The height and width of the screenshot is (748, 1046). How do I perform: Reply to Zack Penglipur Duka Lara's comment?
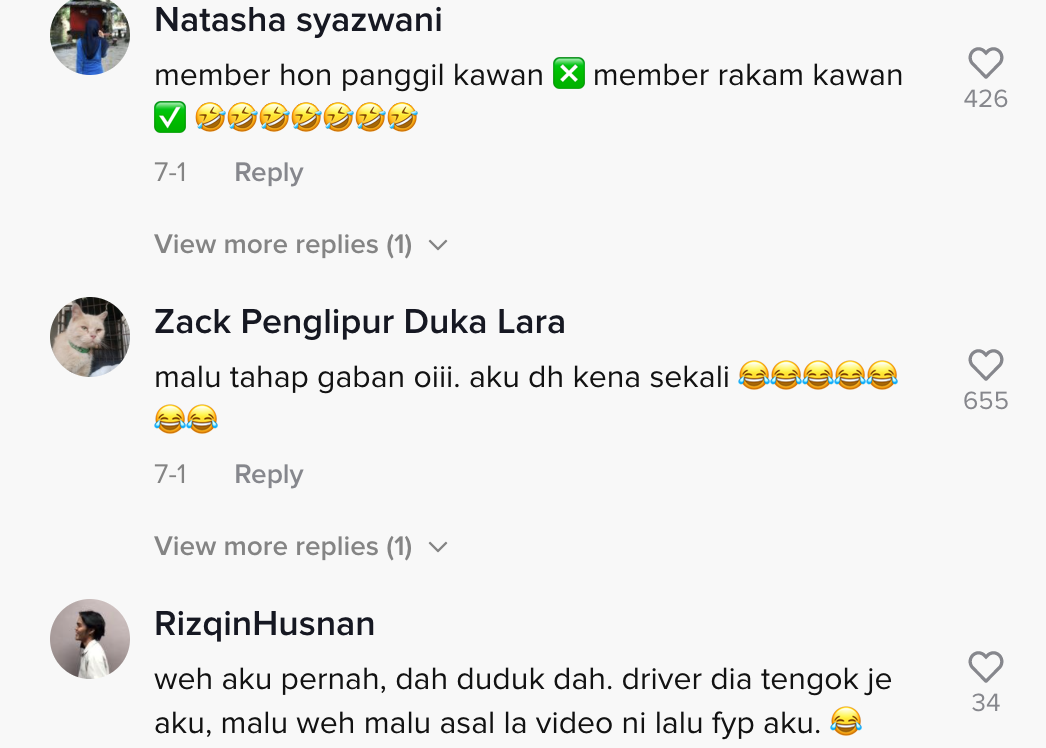point(269,474)
